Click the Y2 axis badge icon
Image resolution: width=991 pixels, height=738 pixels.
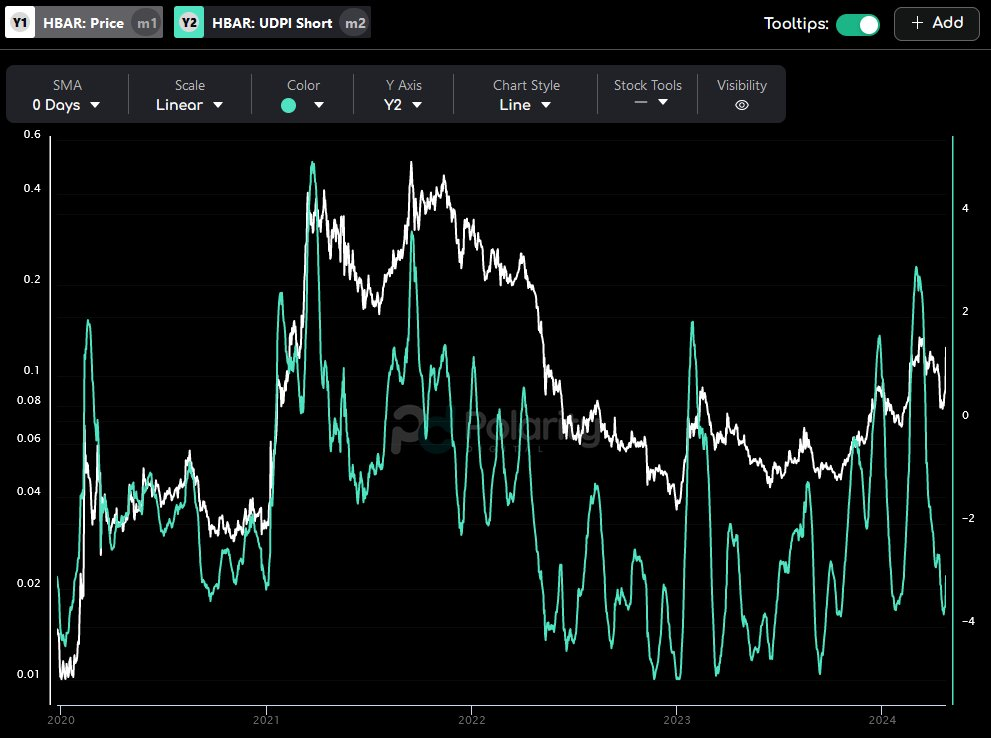coord(189,23)
